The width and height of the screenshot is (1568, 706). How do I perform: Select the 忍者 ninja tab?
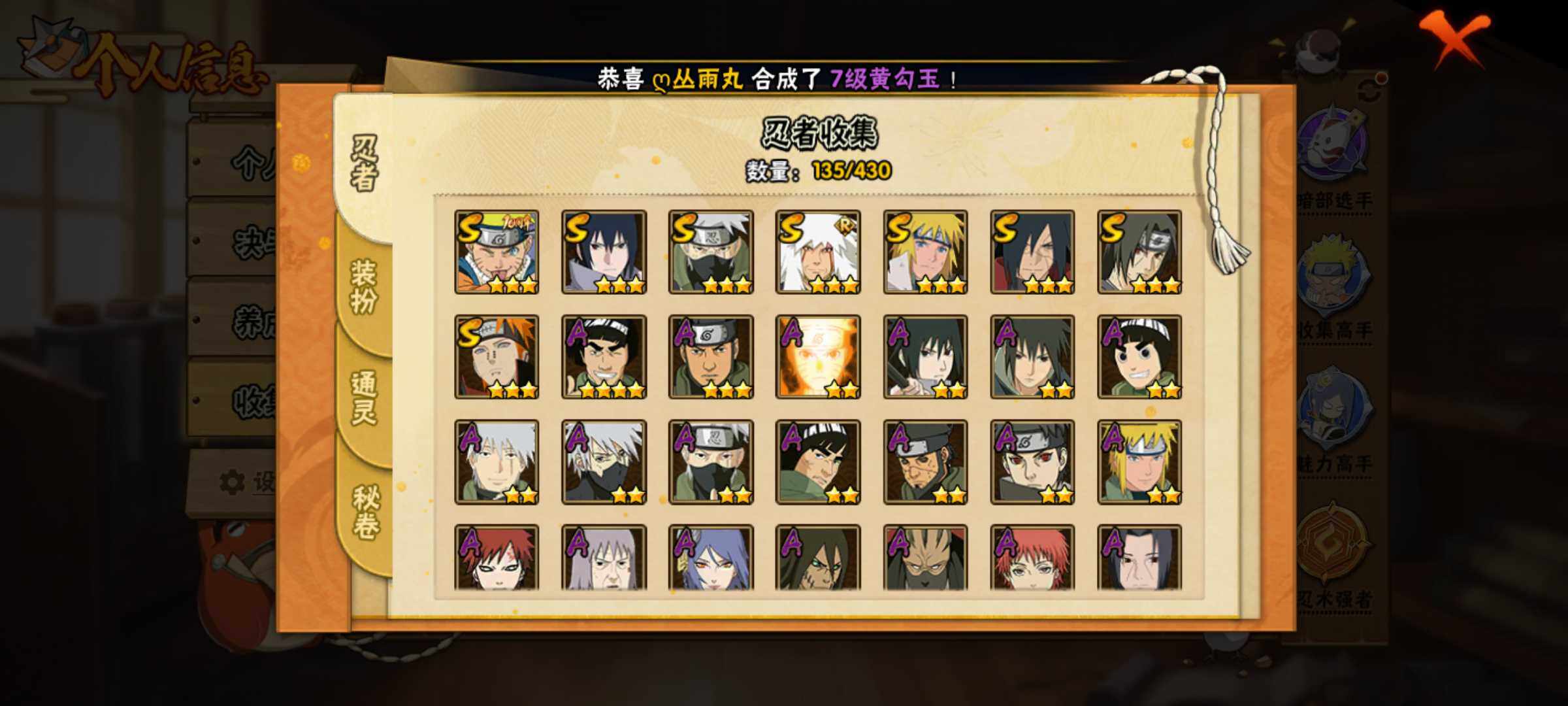click(x=363, y=162)
